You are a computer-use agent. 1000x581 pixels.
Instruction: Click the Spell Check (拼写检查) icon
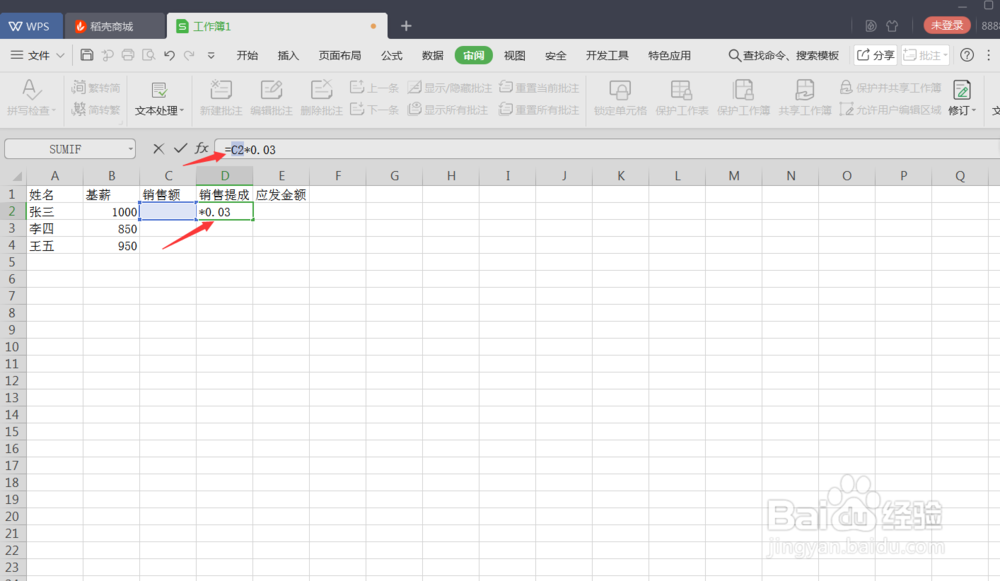(x=31, y=97)
